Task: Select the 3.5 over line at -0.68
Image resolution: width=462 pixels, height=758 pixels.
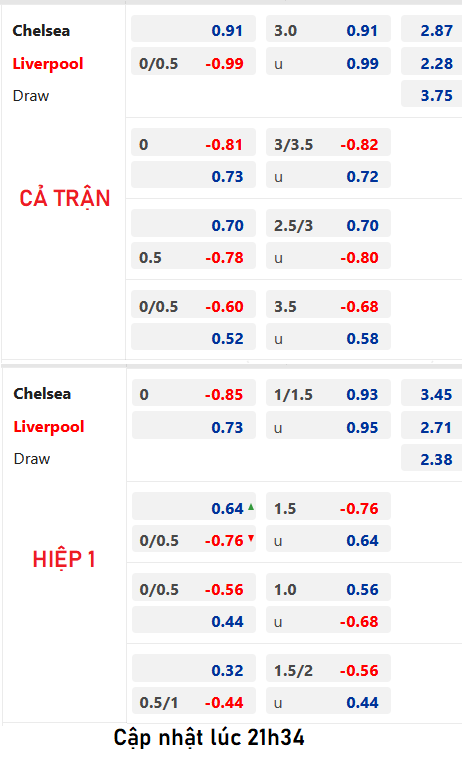Action: [328, 306]
